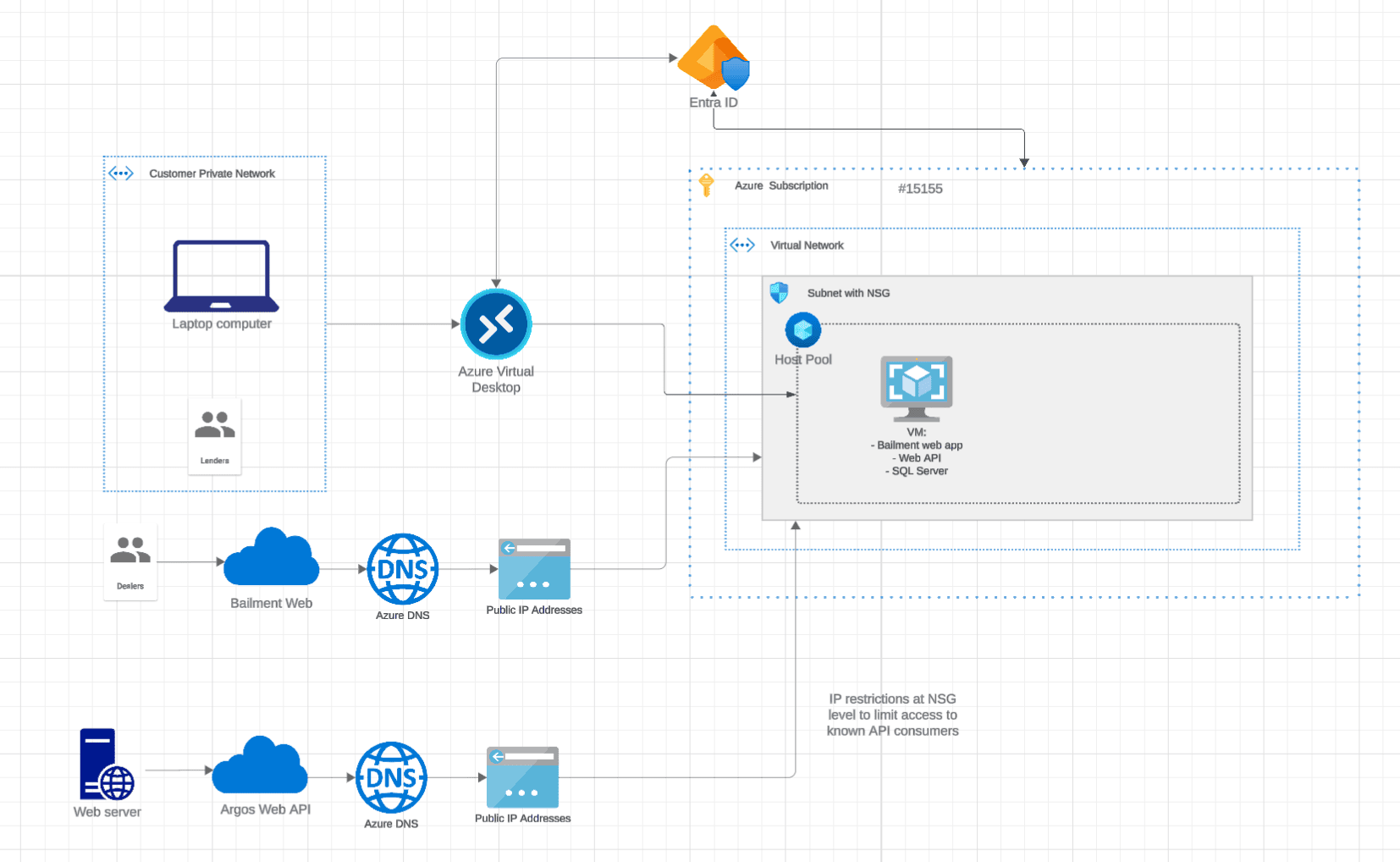The image size is (1400, 862).
Task: Select the Lenders label
Action: [x=215, y=461]
